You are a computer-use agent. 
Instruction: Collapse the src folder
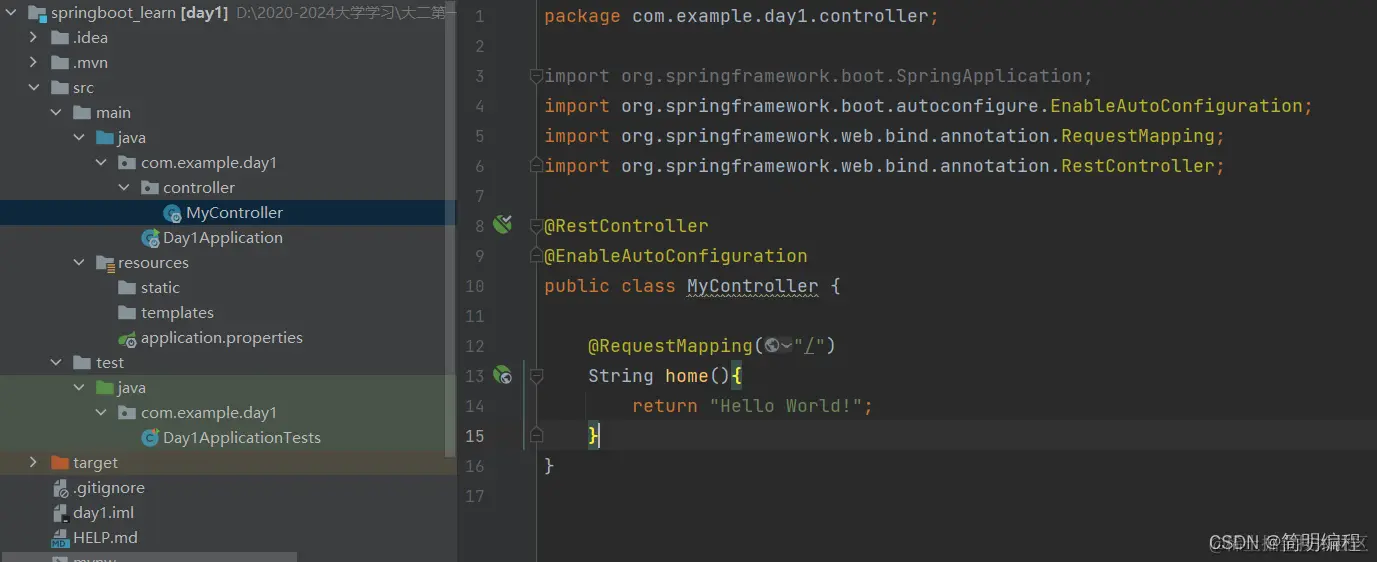coord(33,88)
